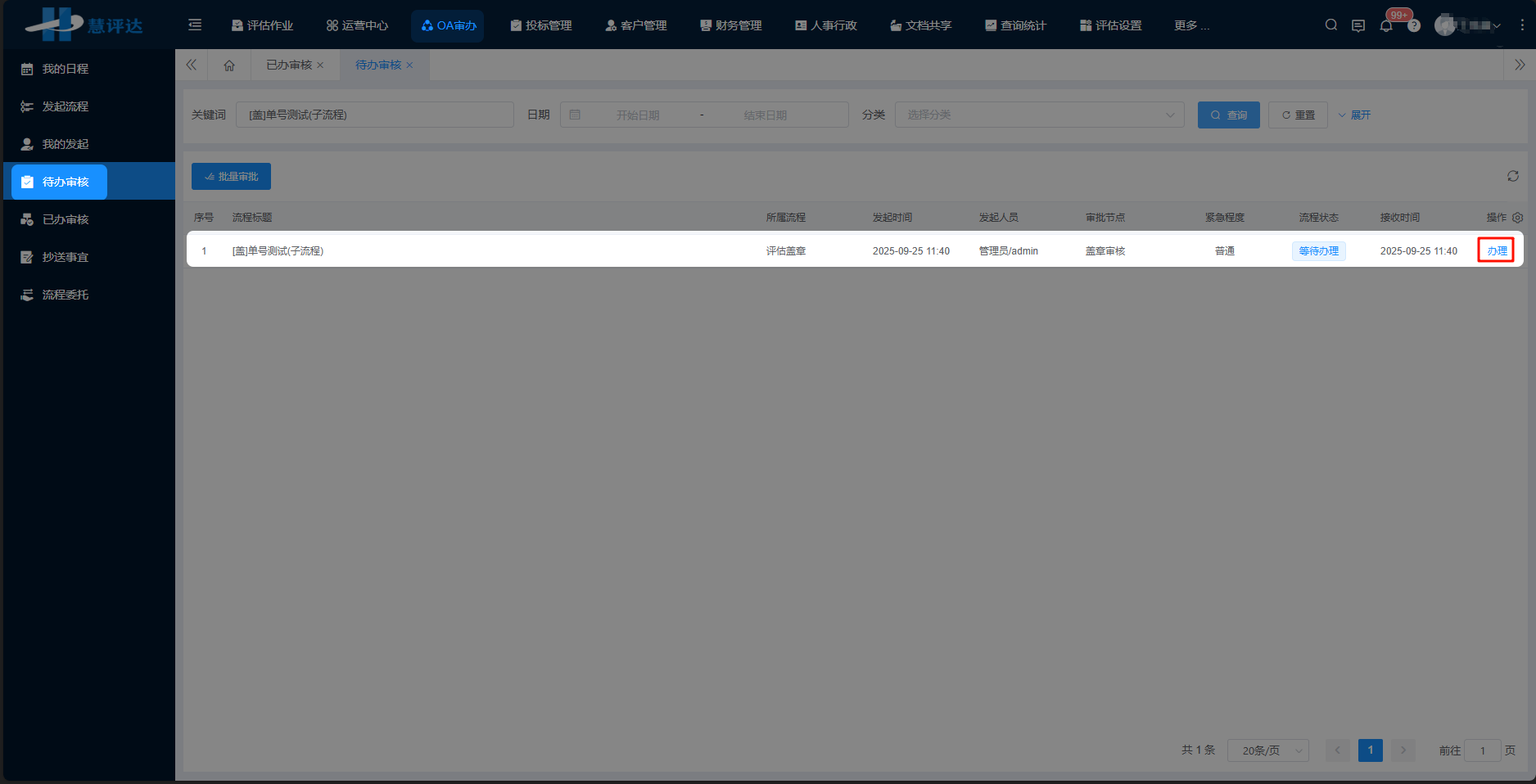Click the 批量审批 batch approve button
The height and width of the screenshot is (784, 1536).
(x=231, y=177)
